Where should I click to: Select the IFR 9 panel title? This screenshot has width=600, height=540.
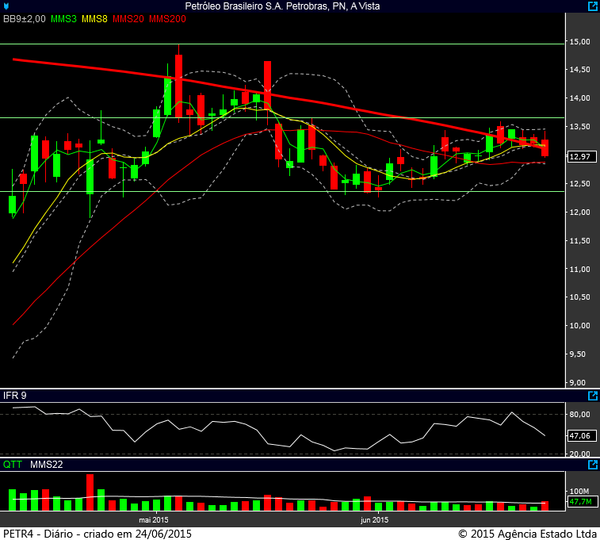(14, 395)
